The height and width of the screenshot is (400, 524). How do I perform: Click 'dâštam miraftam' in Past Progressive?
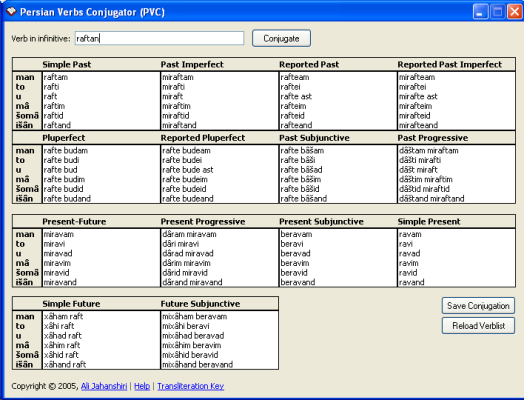click(429, 151)
